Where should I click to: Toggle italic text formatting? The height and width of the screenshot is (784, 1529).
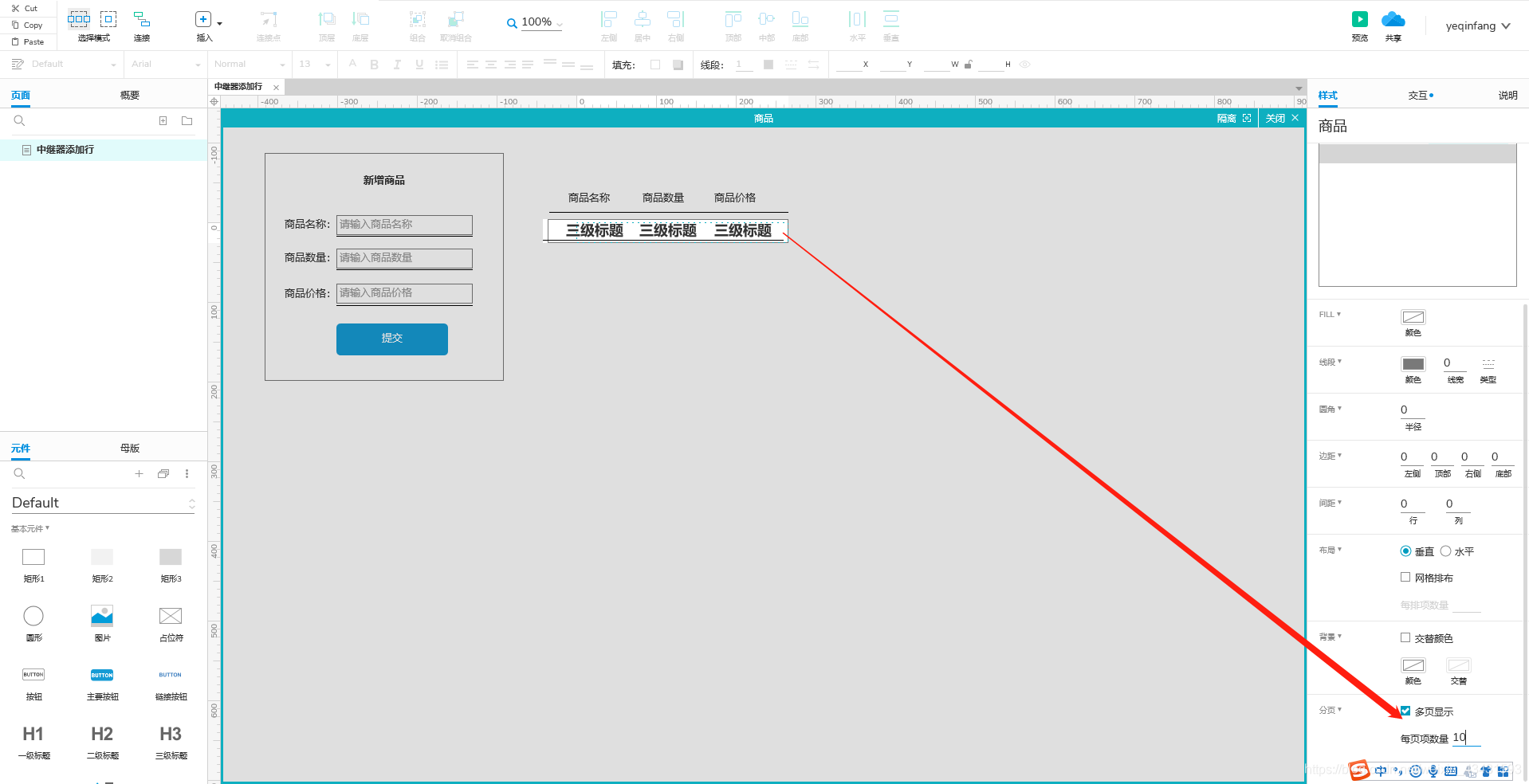396,65
